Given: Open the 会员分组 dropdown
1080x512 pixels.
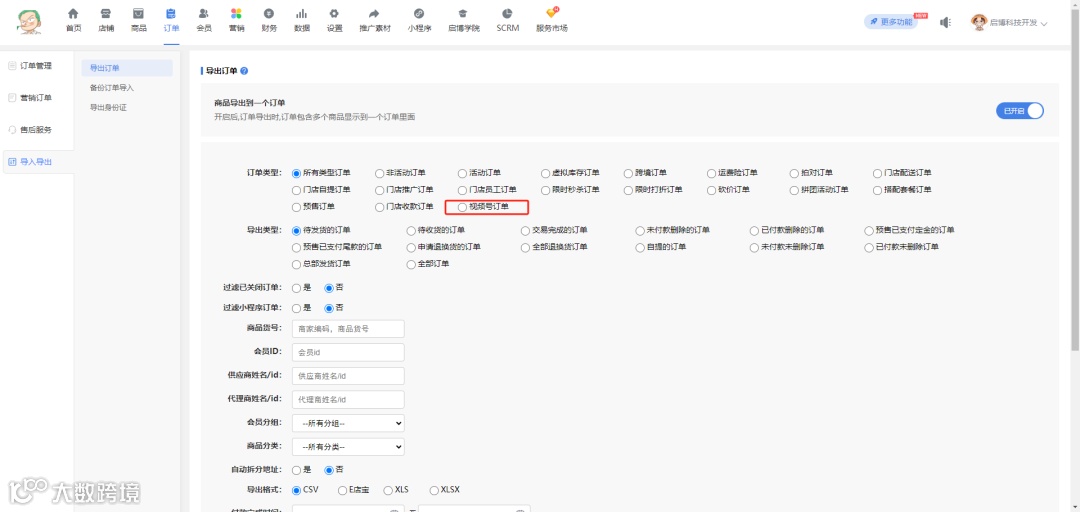Looking at the screenshot, I should coord(348,423).
